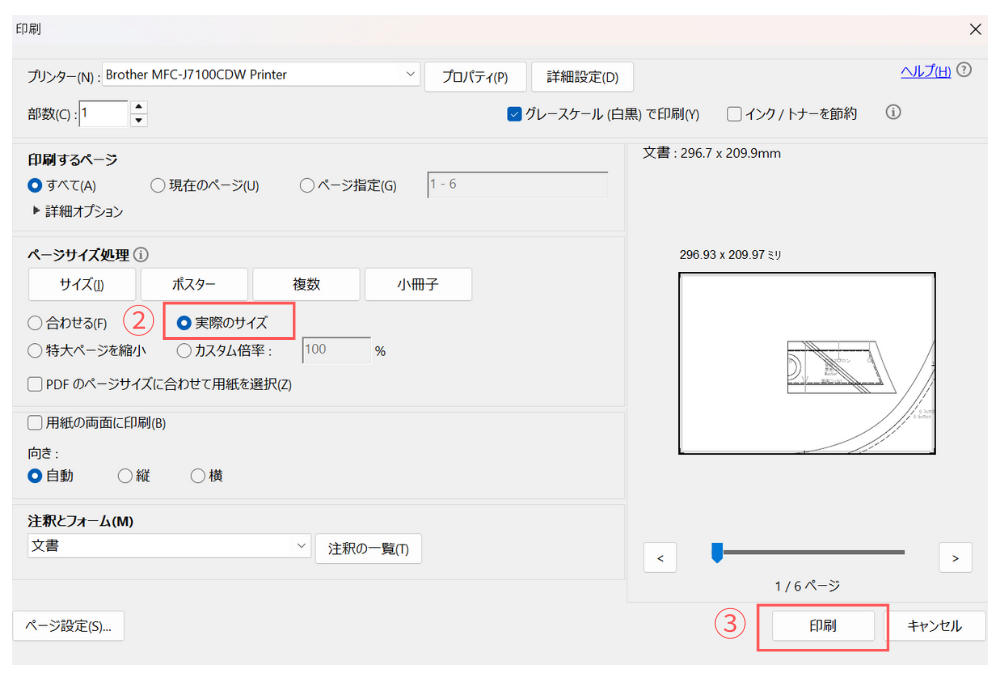This screenshot has width=1000, height=680.
Task: Click the info icon beside ink/toner saving
Action: (894, 113)
